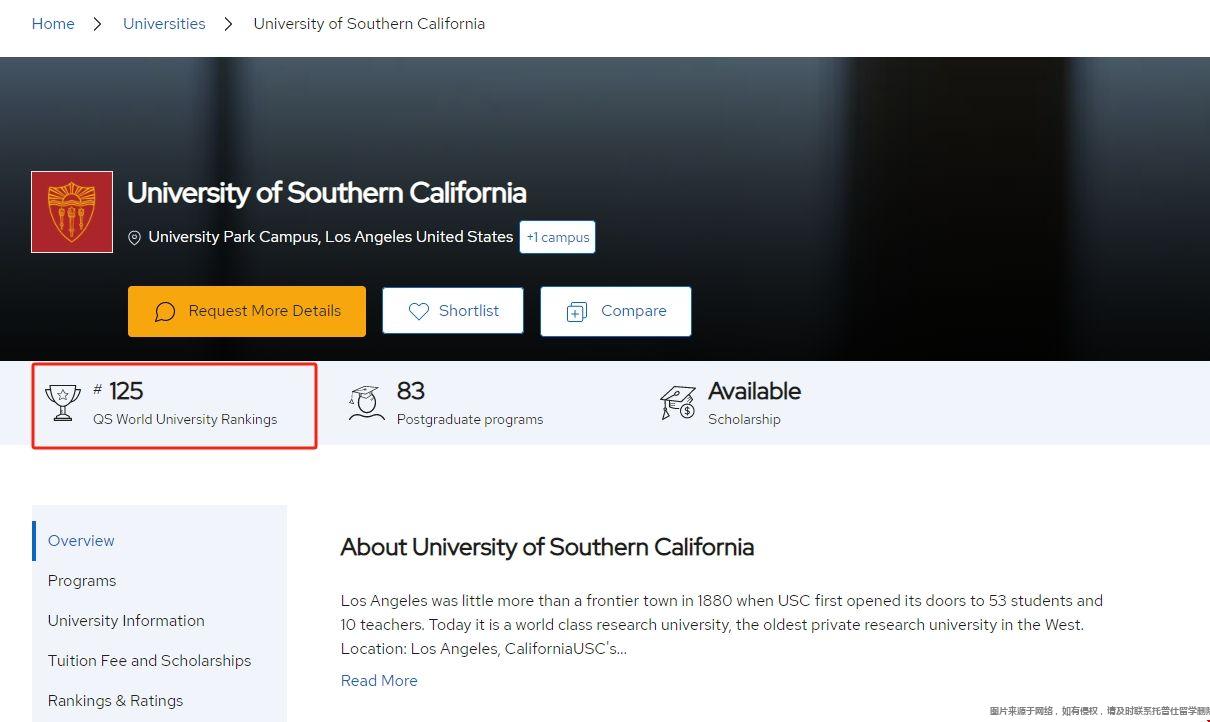Click the 83 postgraduate programs count
The width and height of the screenshot is (1210, 722).
pos(411,390)
